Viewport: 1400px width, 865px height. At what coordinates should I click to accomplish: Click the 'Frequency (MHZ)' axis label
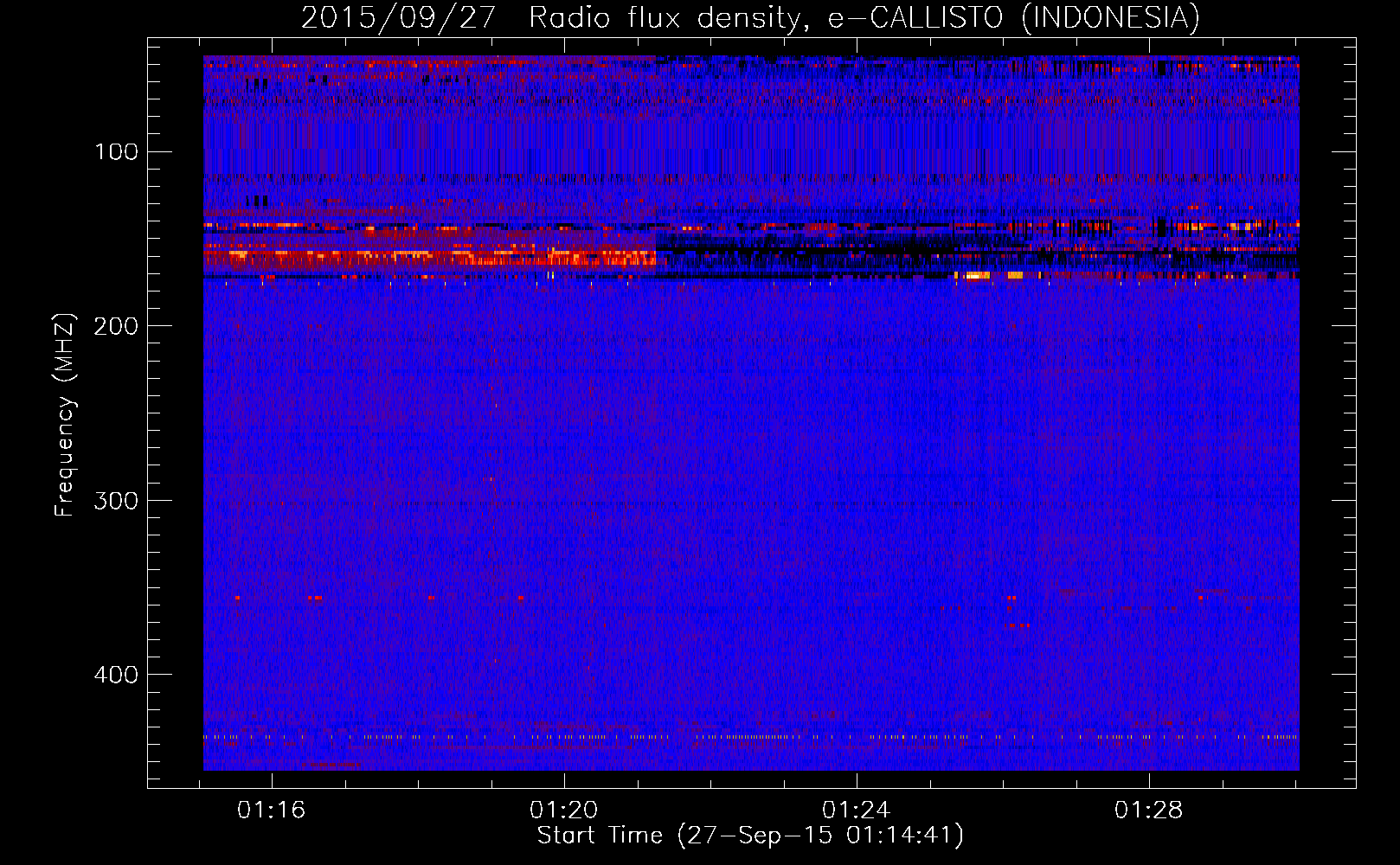pos(65,415)
